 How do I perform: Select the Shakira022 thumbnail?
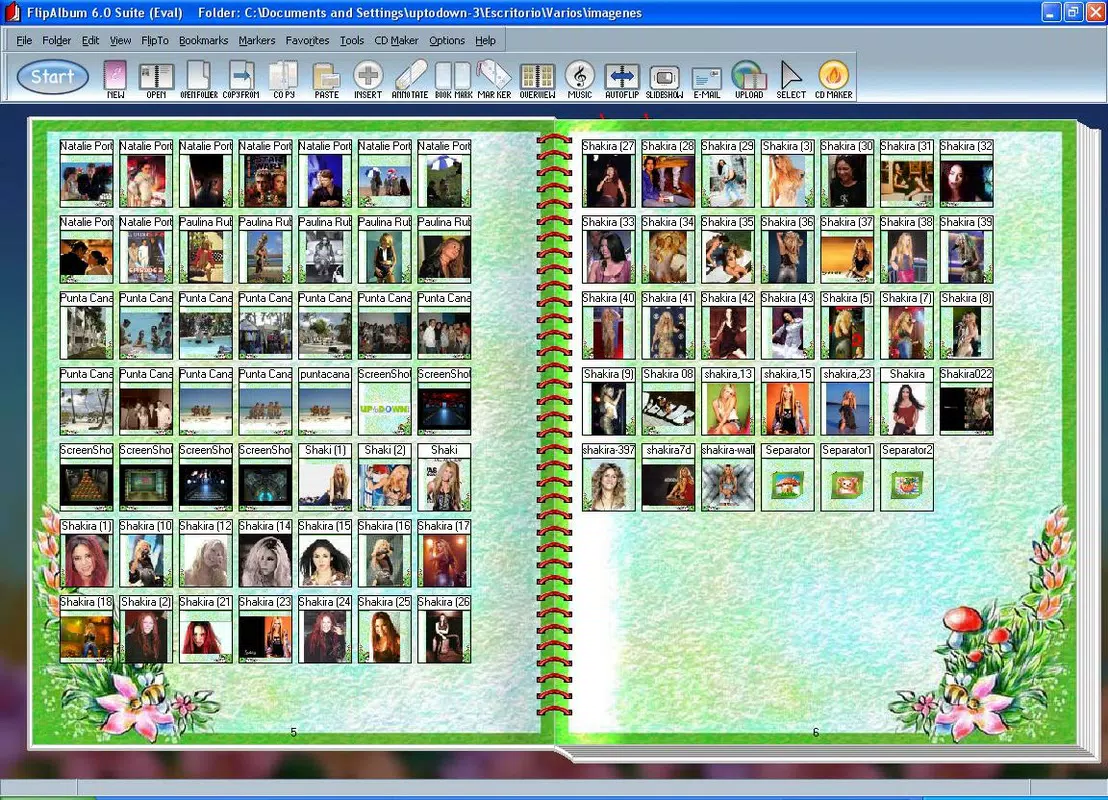pyautogui.click(x=966, y=401)
